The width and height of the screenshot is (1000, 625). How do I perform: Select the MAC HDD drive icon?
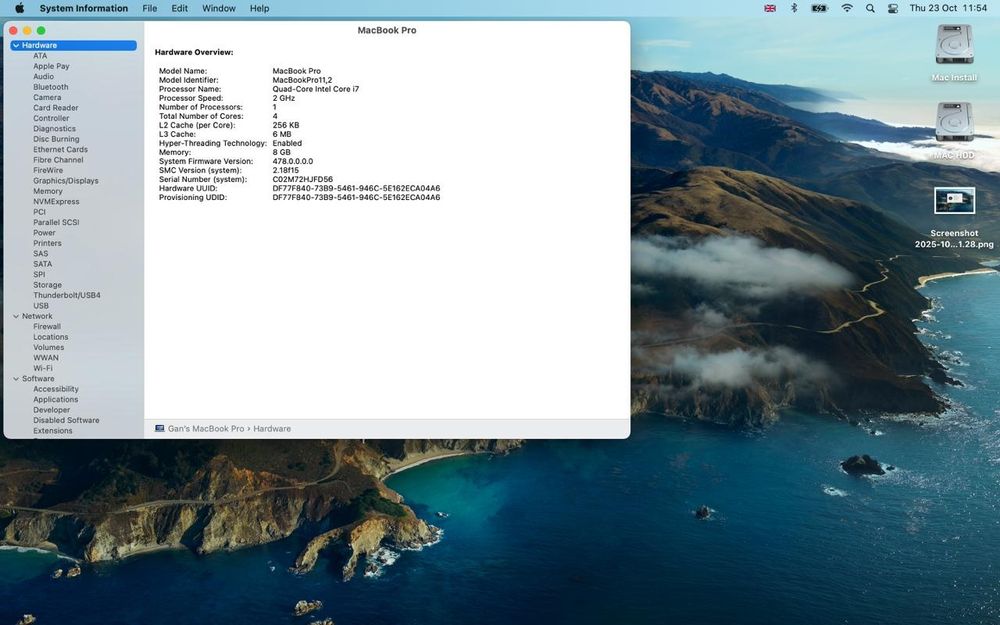coord(954,122)
